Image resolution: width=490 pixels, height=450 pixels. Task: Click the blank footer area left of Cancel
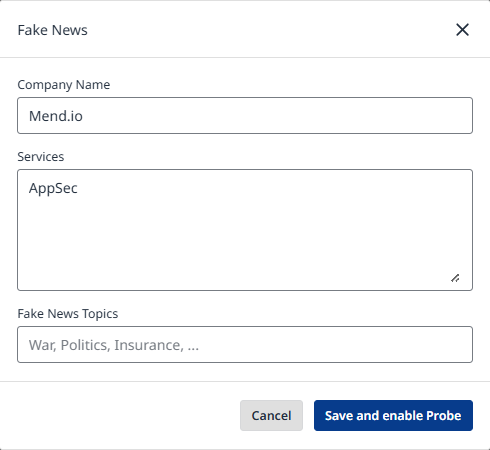point(120,415)
